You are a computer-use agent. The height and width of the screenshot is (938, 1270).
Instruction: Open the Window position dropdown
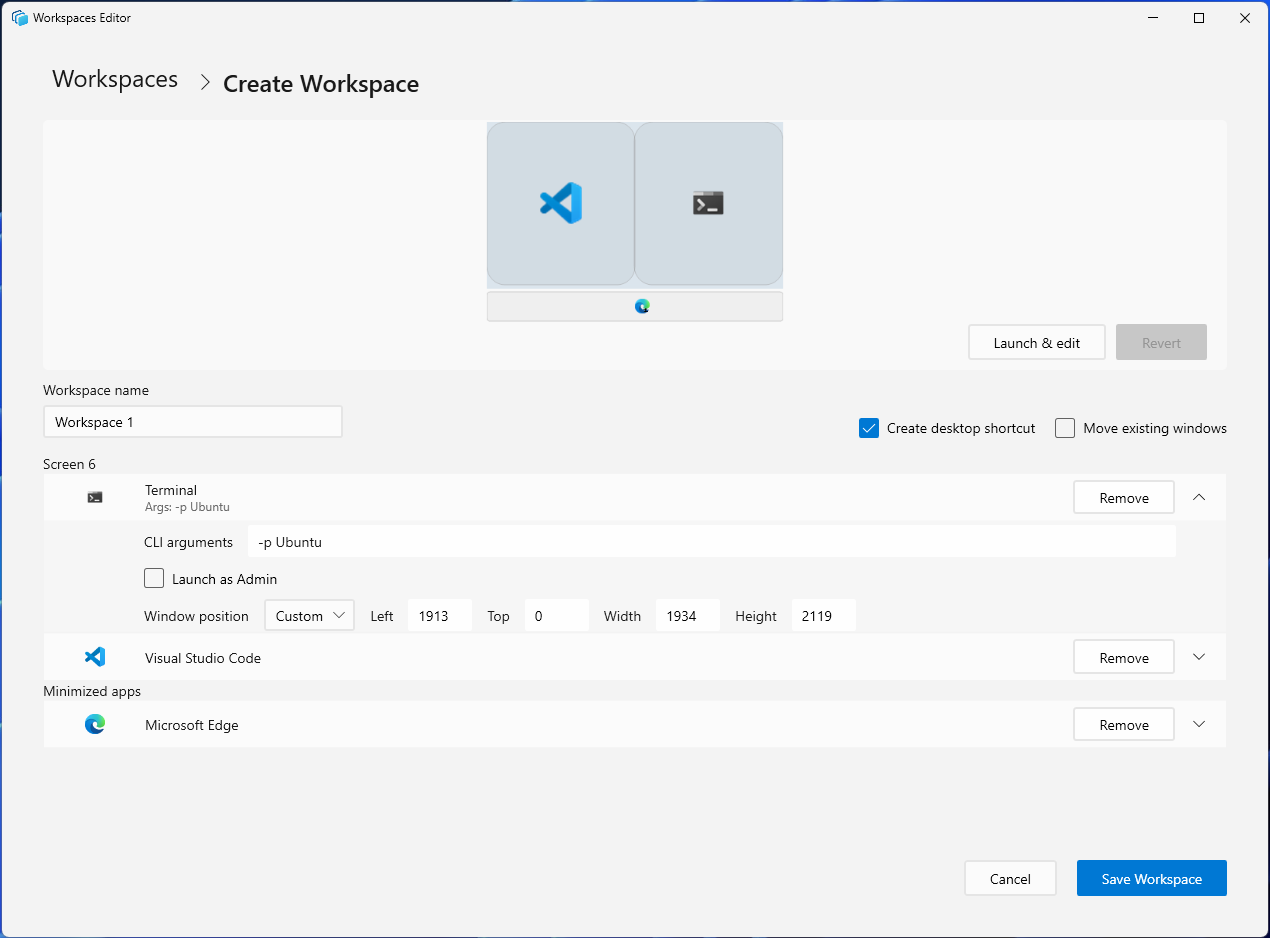309,615
